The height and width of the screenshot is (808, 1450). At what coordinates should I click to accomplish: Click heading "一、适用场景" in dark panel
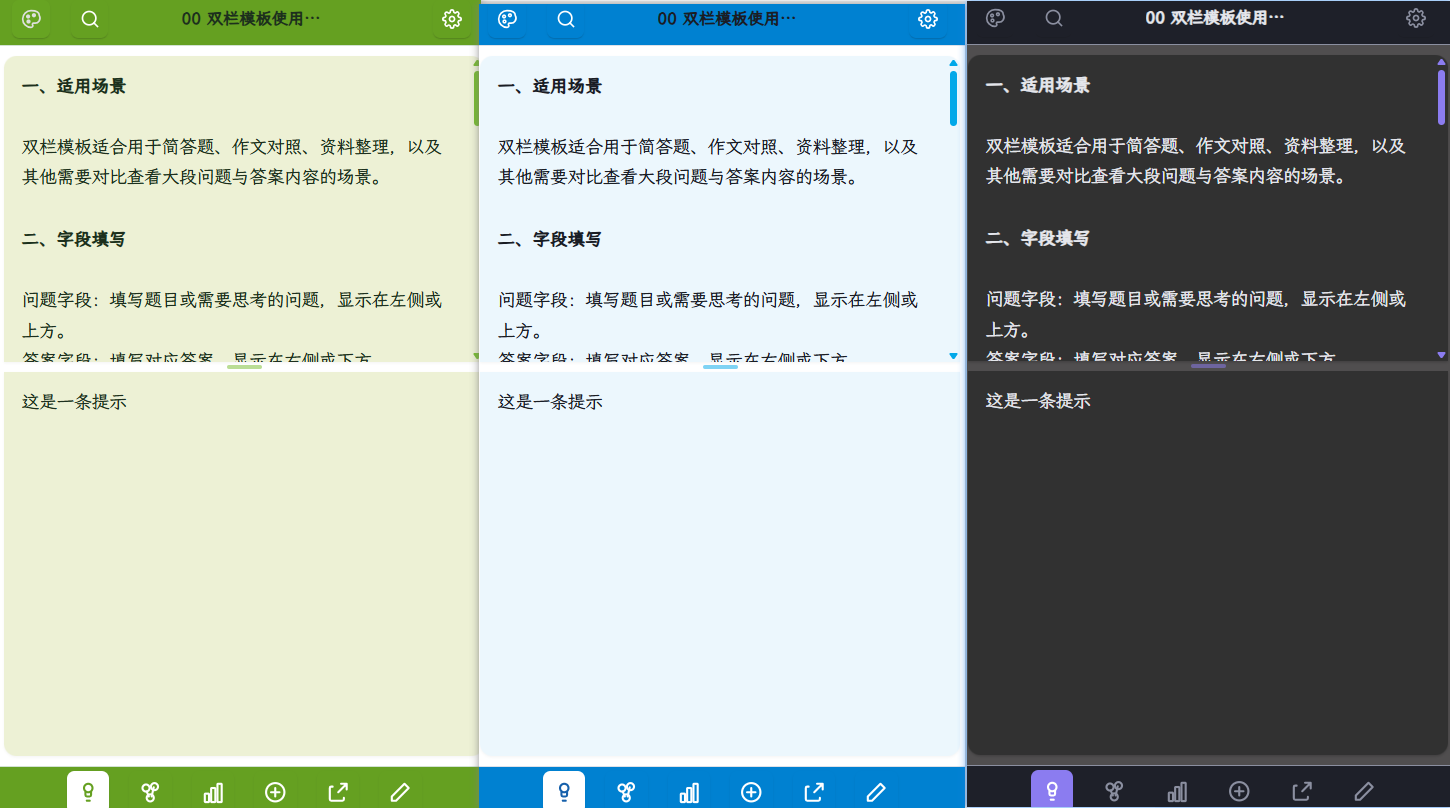click(x=1038, y=85)
